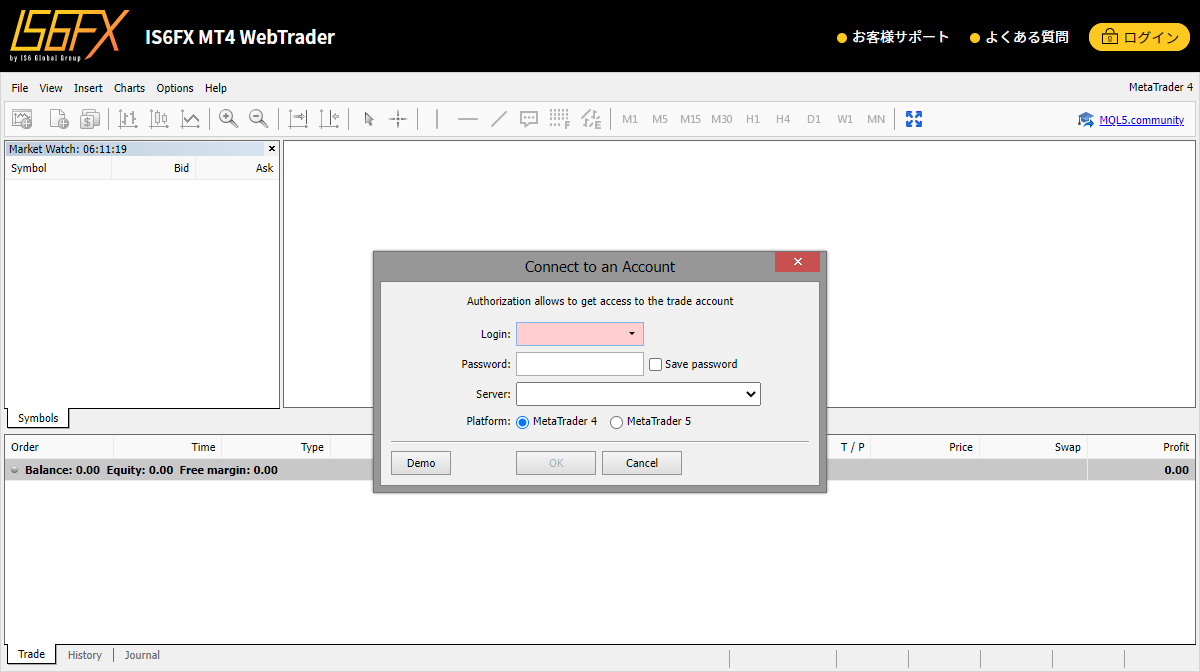Switch to MN timeframe

click(x=876, y=119)
